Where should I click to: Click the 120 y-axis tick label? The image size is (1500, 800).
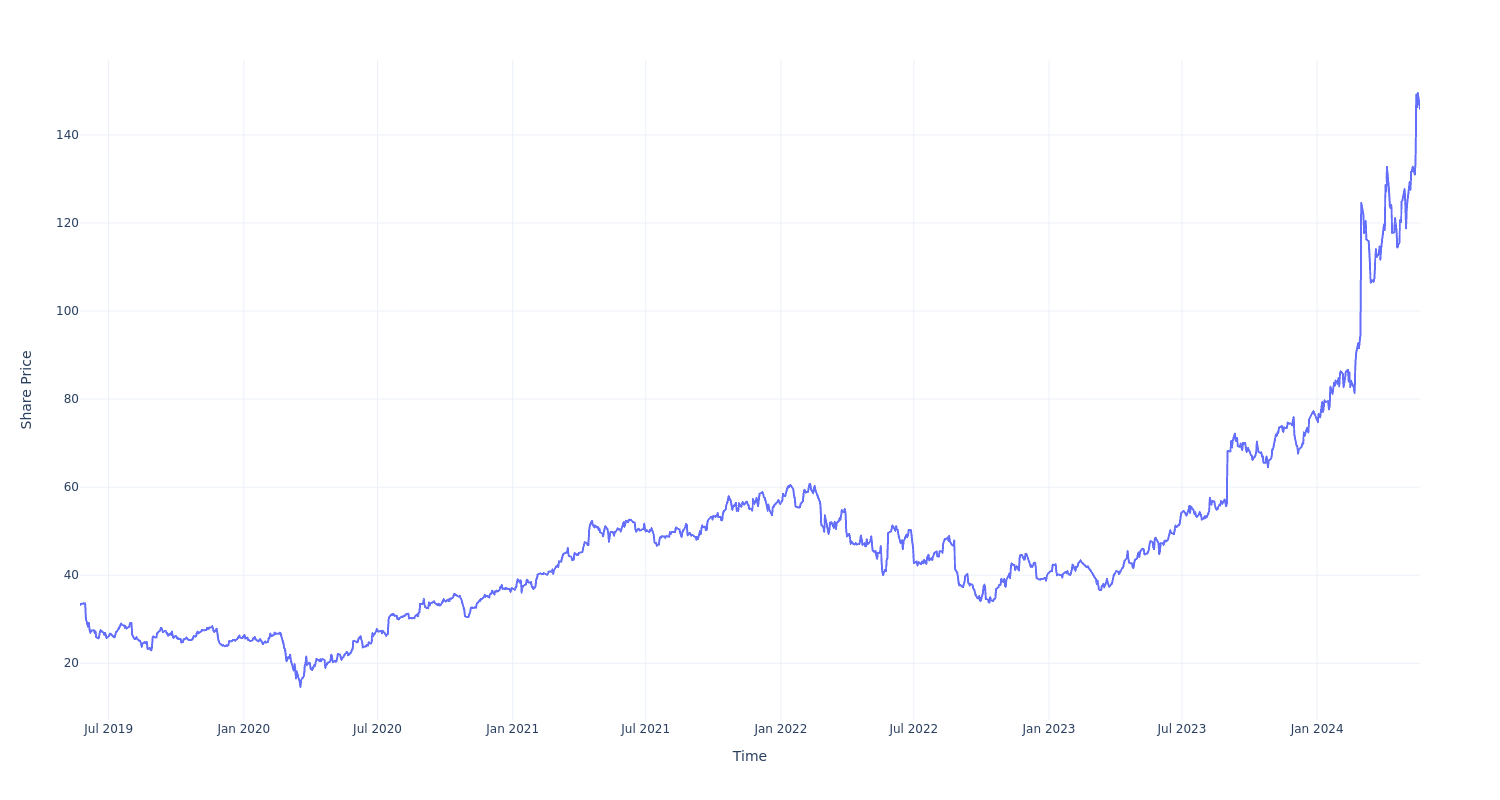pyautogui.click(x=67, y=223)
